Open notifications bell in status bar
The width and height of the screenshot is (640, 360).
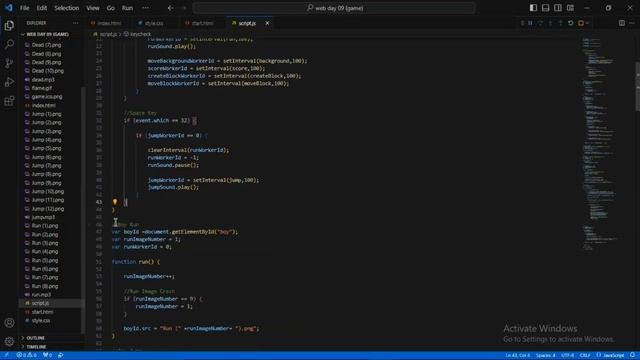coord(632,355)
